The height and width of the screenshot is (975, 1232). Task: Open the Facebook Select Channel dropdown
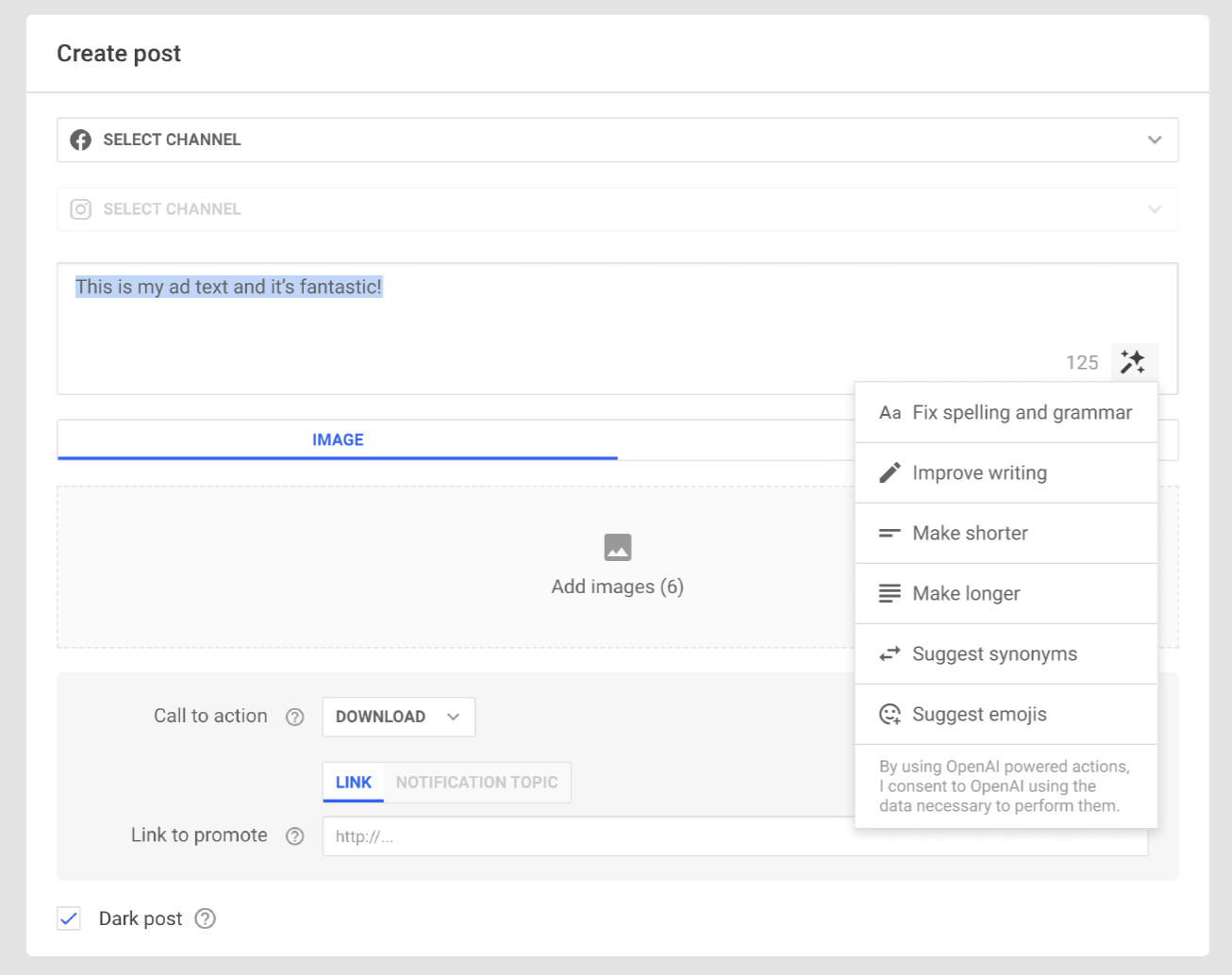(618, 140)
